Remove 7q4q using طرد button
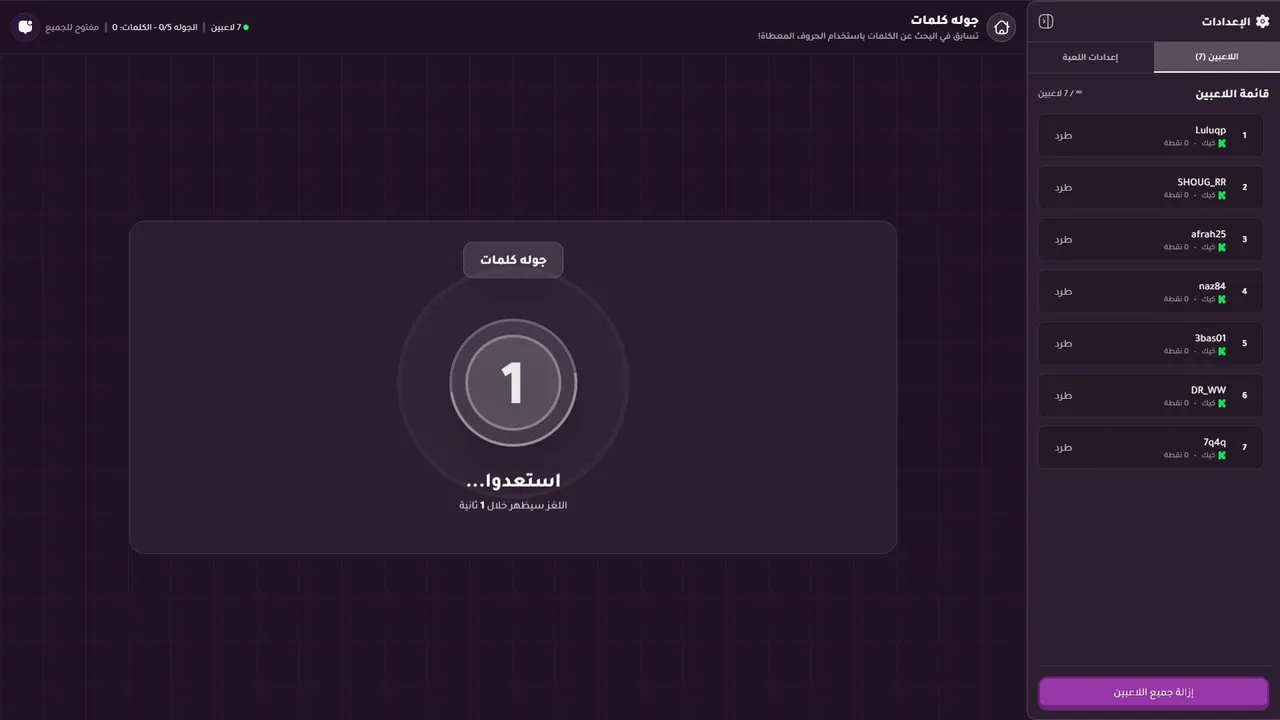The height and width of the screenshot is (720, 1280). [1063, 447]
